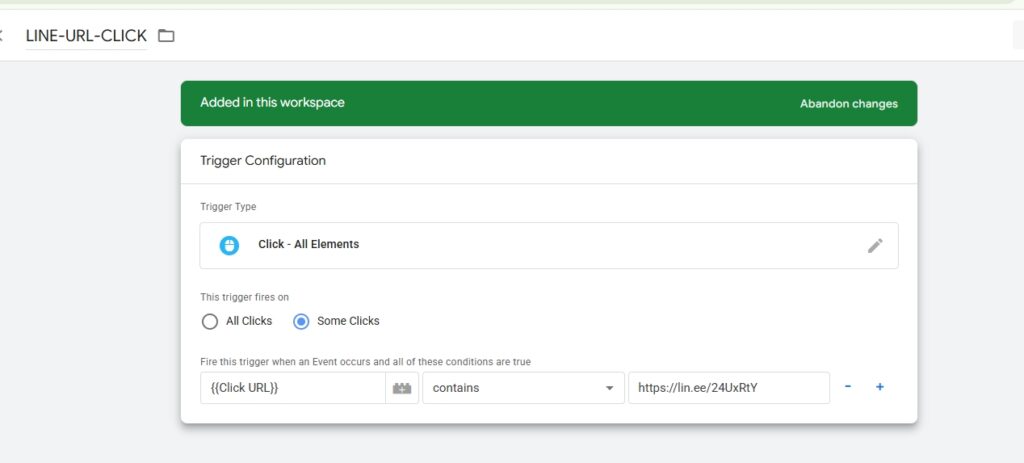The height and width of the screenshot is (463, 1024).
Task: Open the variable picker brick icon
Action: click(x=402, y=388)
